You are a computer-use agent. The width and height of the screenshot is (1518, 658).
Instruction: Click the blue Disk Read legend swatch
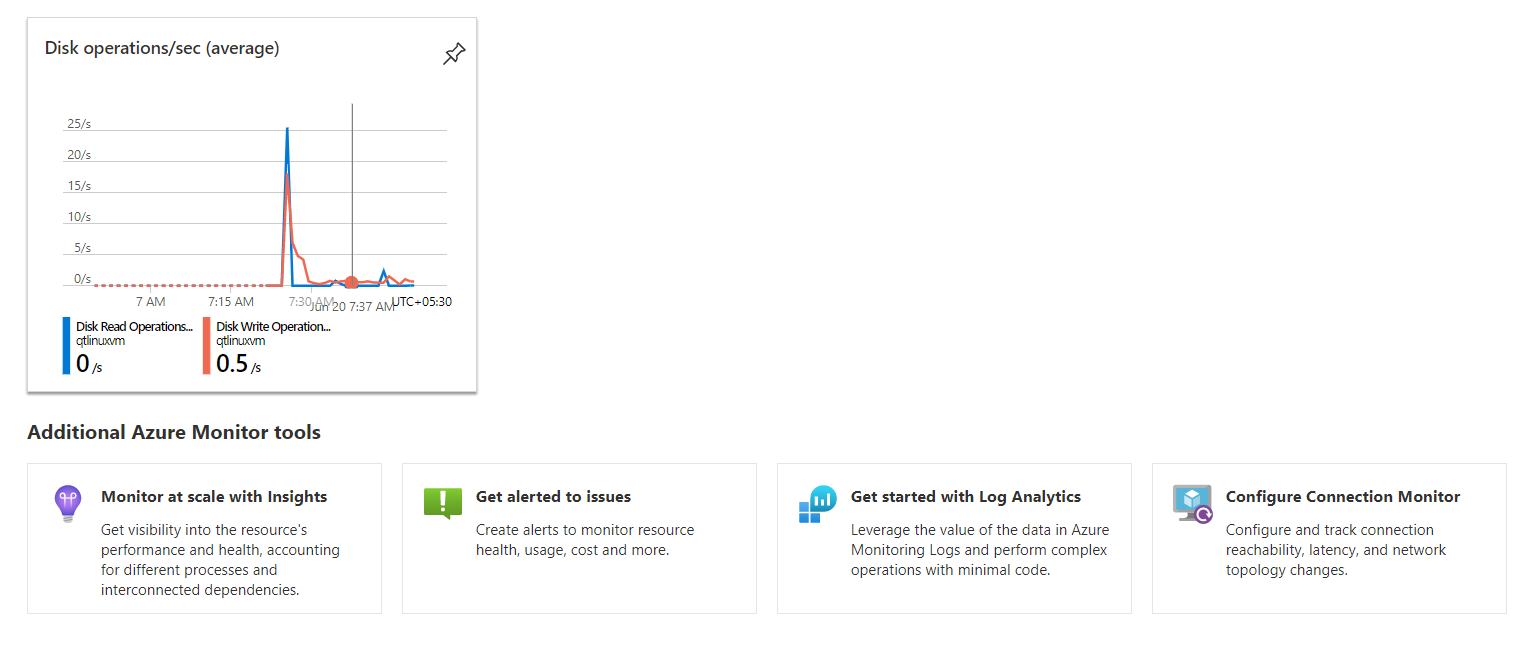tap(67, 345)
